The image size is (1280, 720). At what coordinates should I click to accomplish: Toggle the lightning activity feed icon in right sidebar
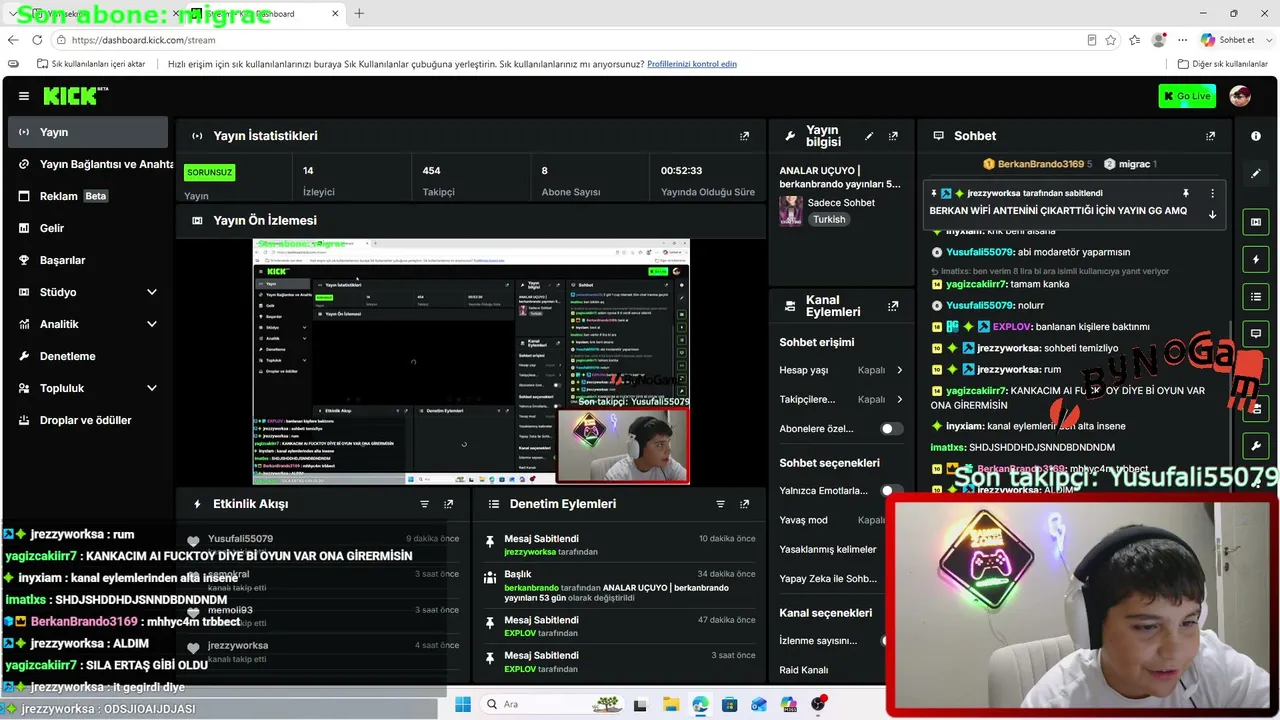pyautogui.click(x=1256, y=260)
